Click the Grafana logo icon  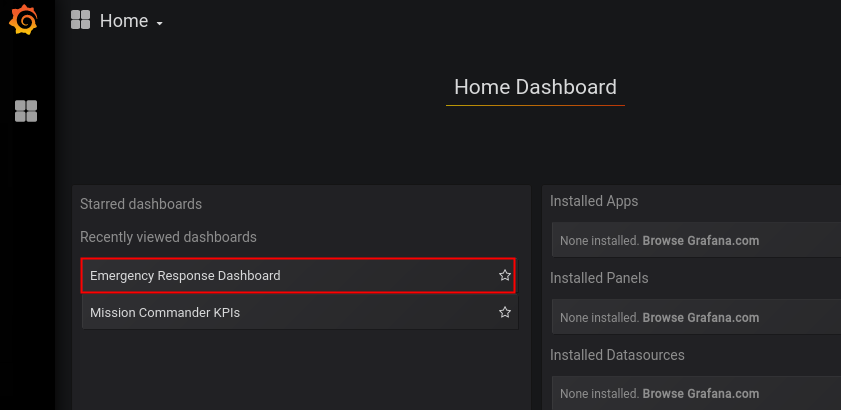[x=23, y=20]
